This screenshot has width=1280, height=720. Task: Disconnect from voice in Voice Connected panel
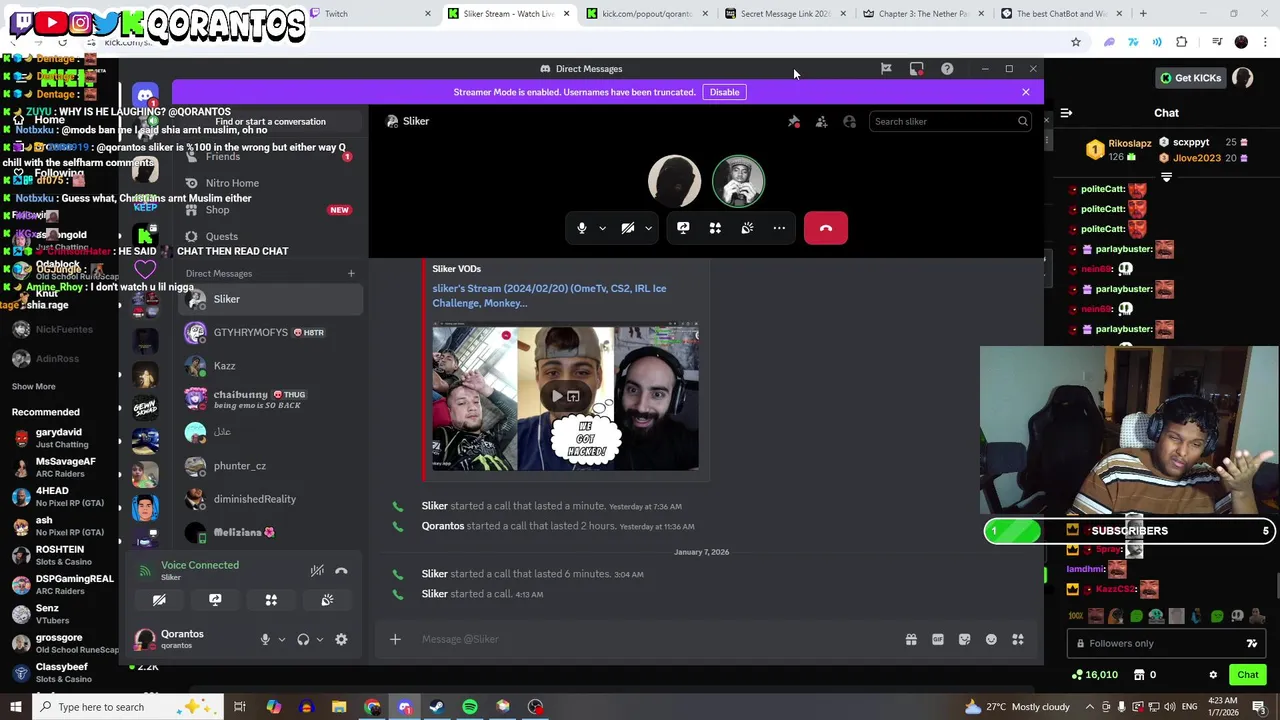point(341,571)
